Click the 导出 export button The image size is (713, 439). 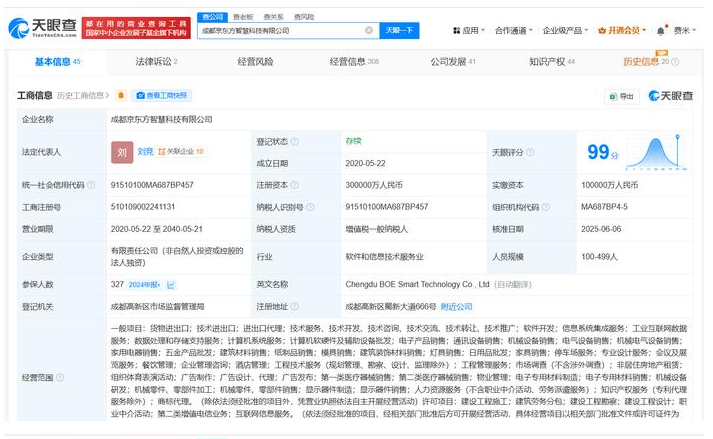coord(622,96)
